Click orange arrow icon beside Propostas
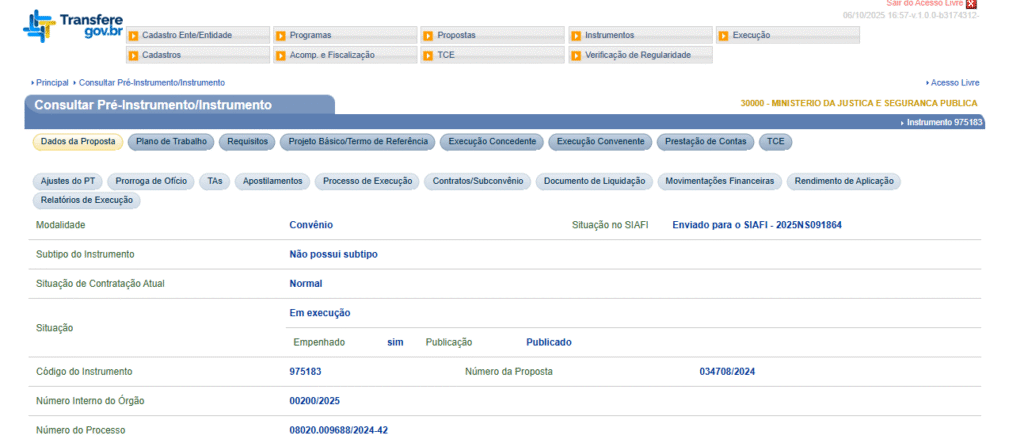Image resolution: width=1024 pixels, height=443 pixels. 428,36
